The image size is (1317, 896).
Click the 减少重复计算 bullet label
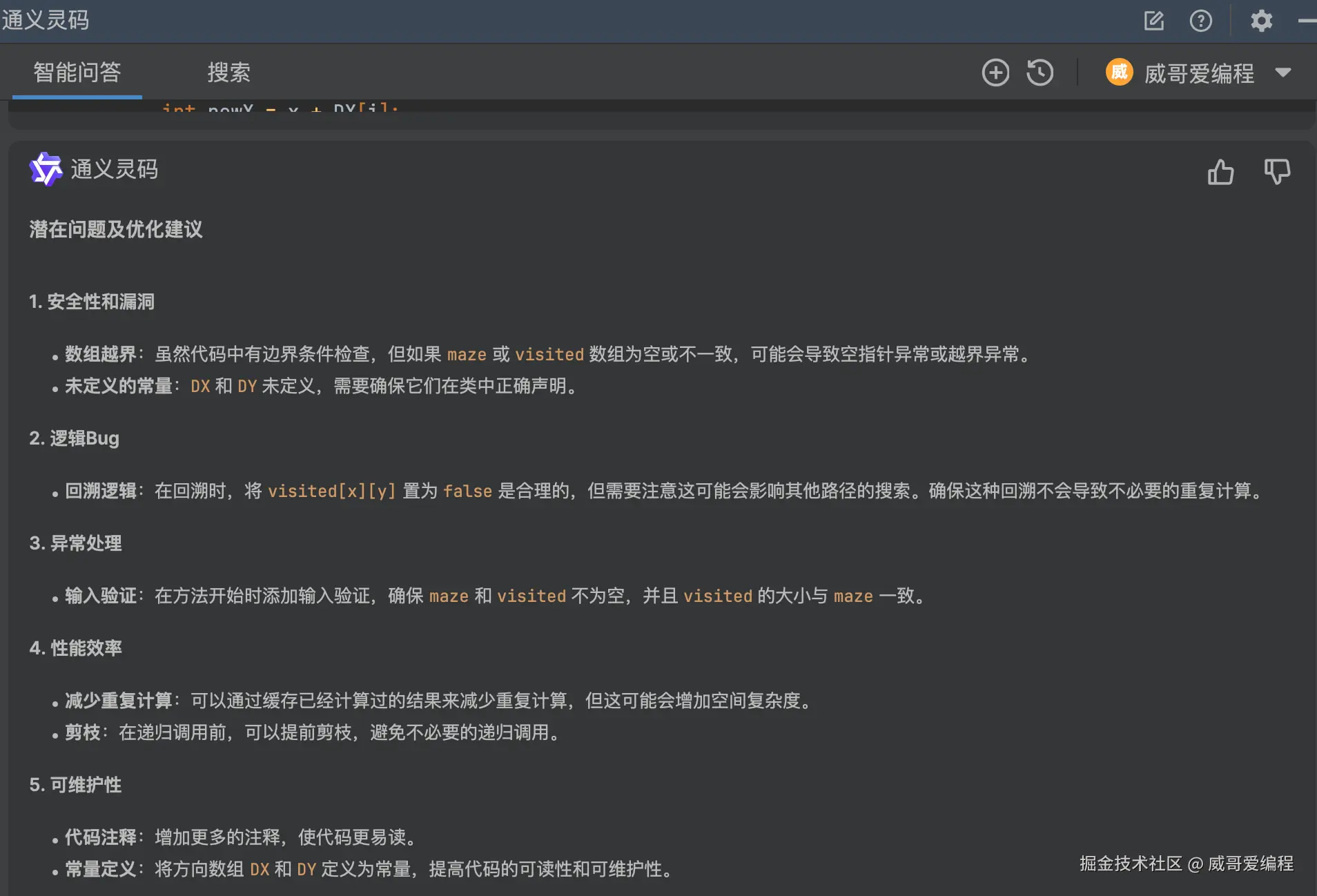click(119, 701)
